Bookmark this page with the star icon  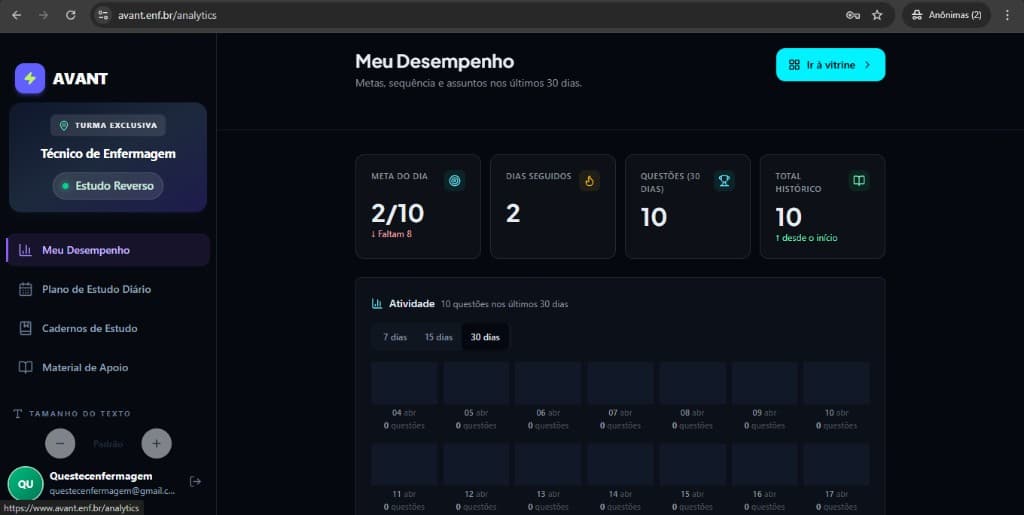pos(877,15)
